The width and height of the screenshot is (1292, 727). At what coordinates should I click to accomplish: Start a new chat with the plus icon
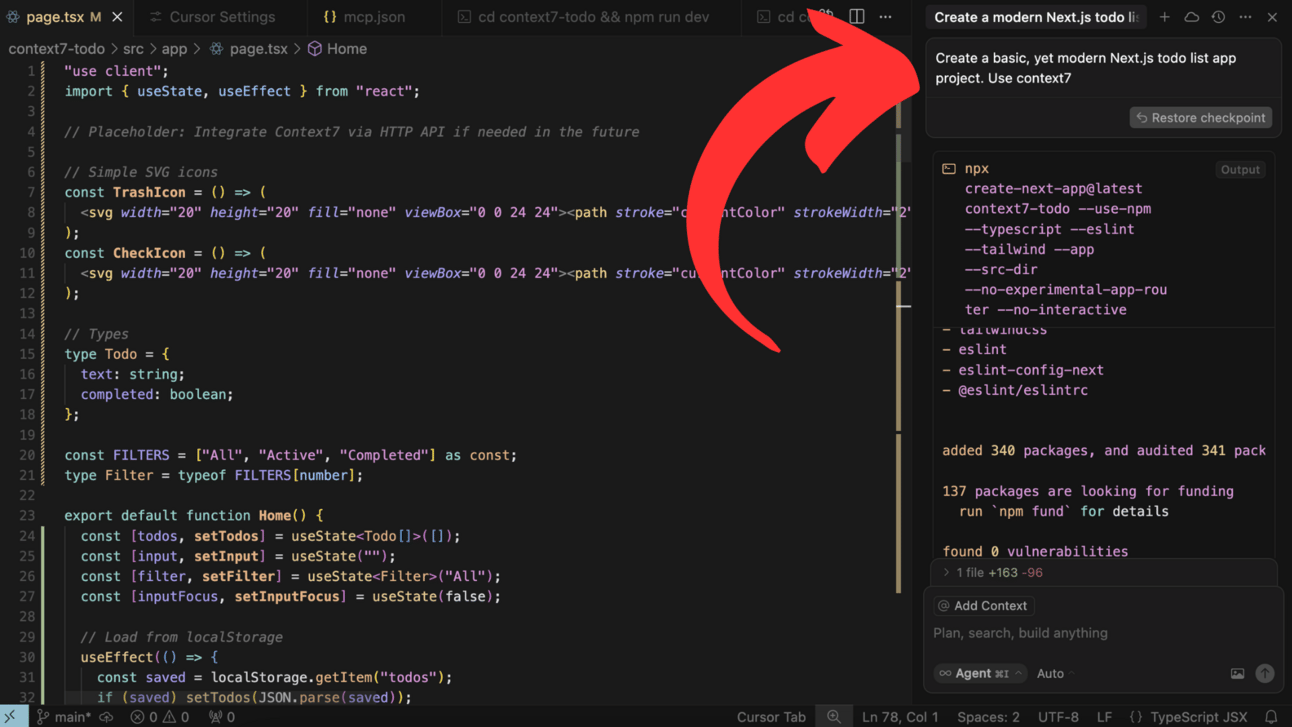pos(1164,17)
